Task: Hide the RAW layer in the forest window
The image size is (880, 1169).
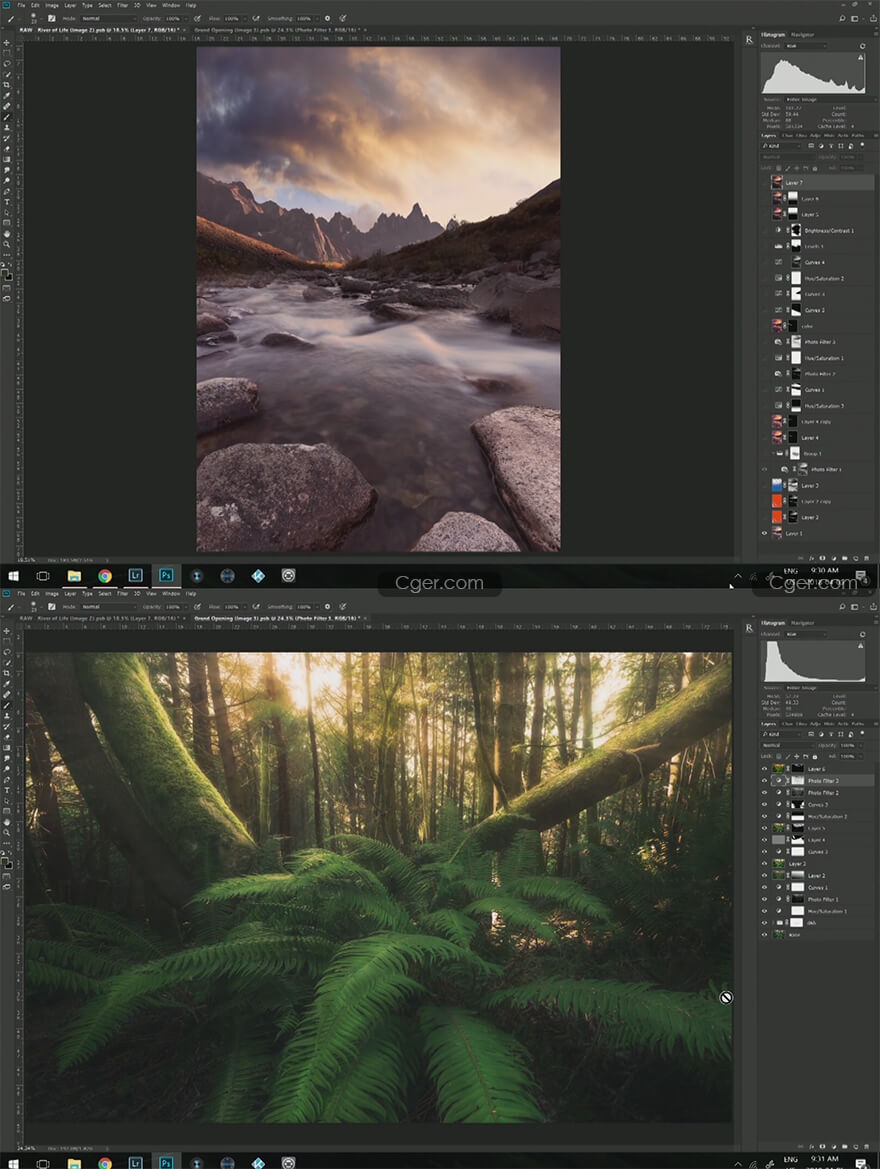Action: pyautogui.click(x=764, y=934)
